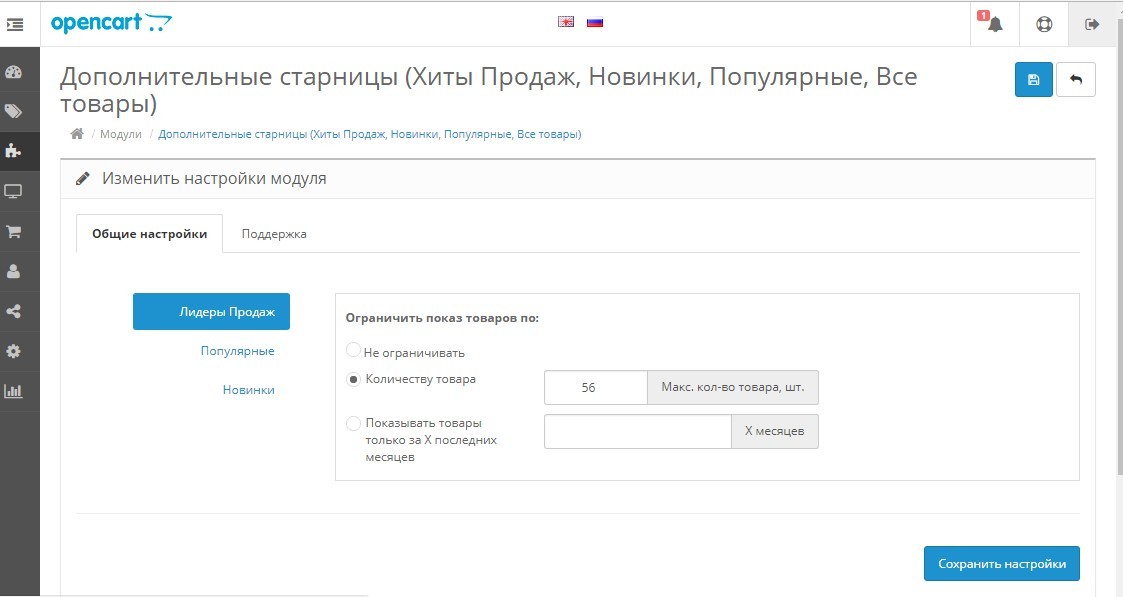Click the logout icon in header

click(1091, 24)
